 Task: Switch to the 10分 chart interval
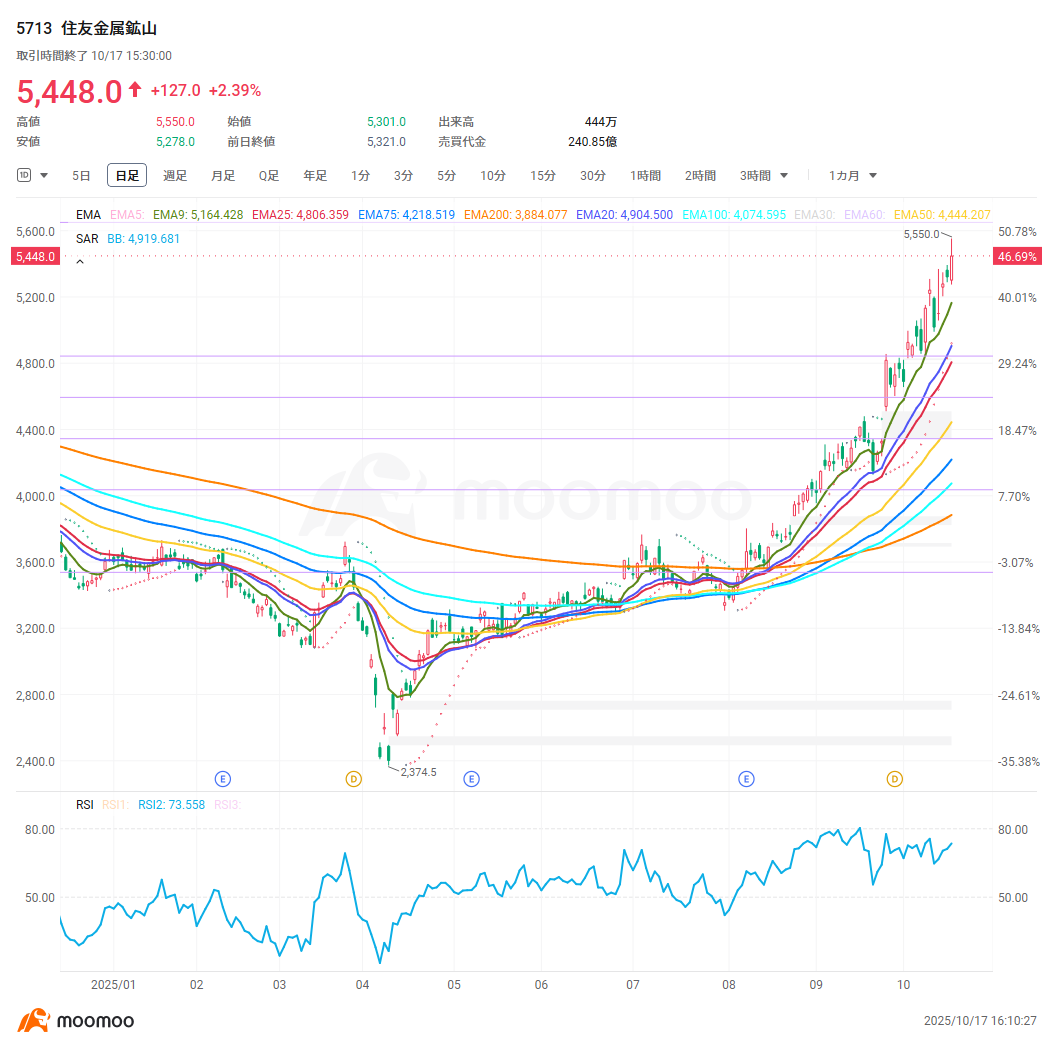click(493, 176)
